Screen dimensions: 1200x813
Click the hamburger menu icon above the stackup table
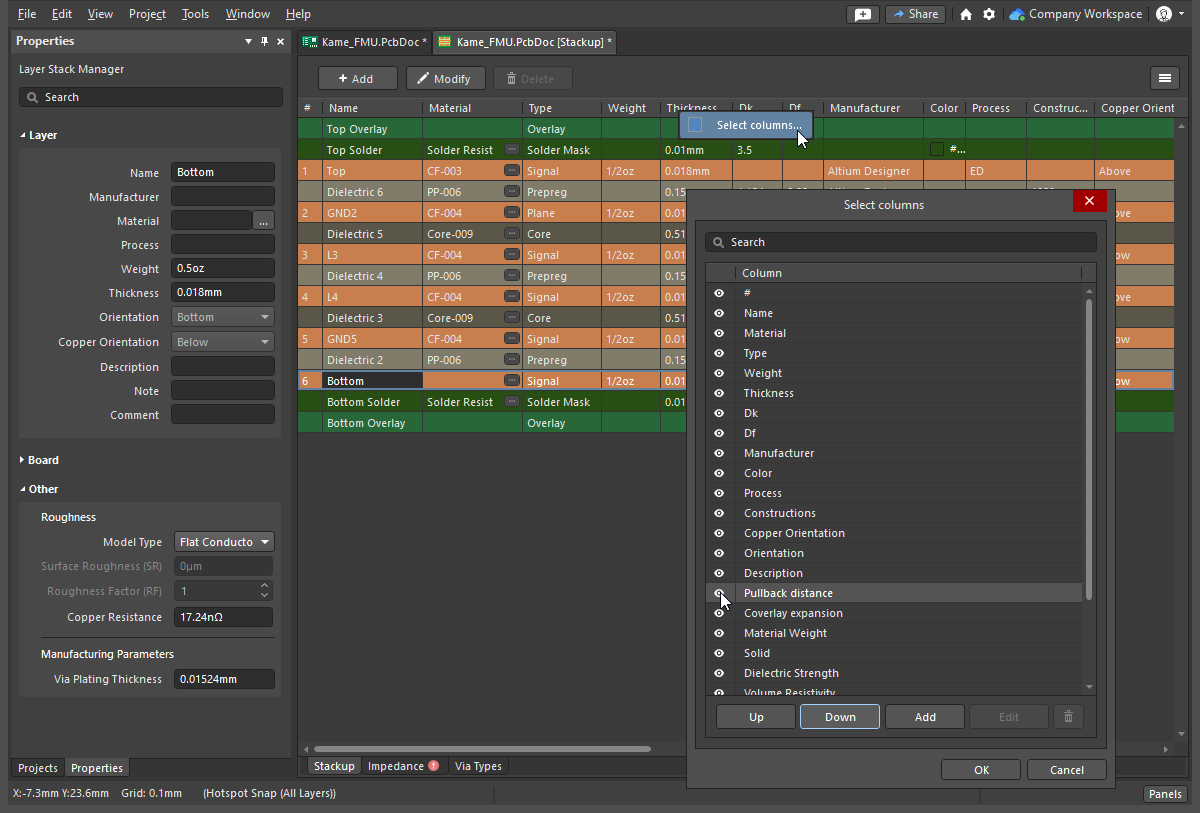pos(1163,78)
